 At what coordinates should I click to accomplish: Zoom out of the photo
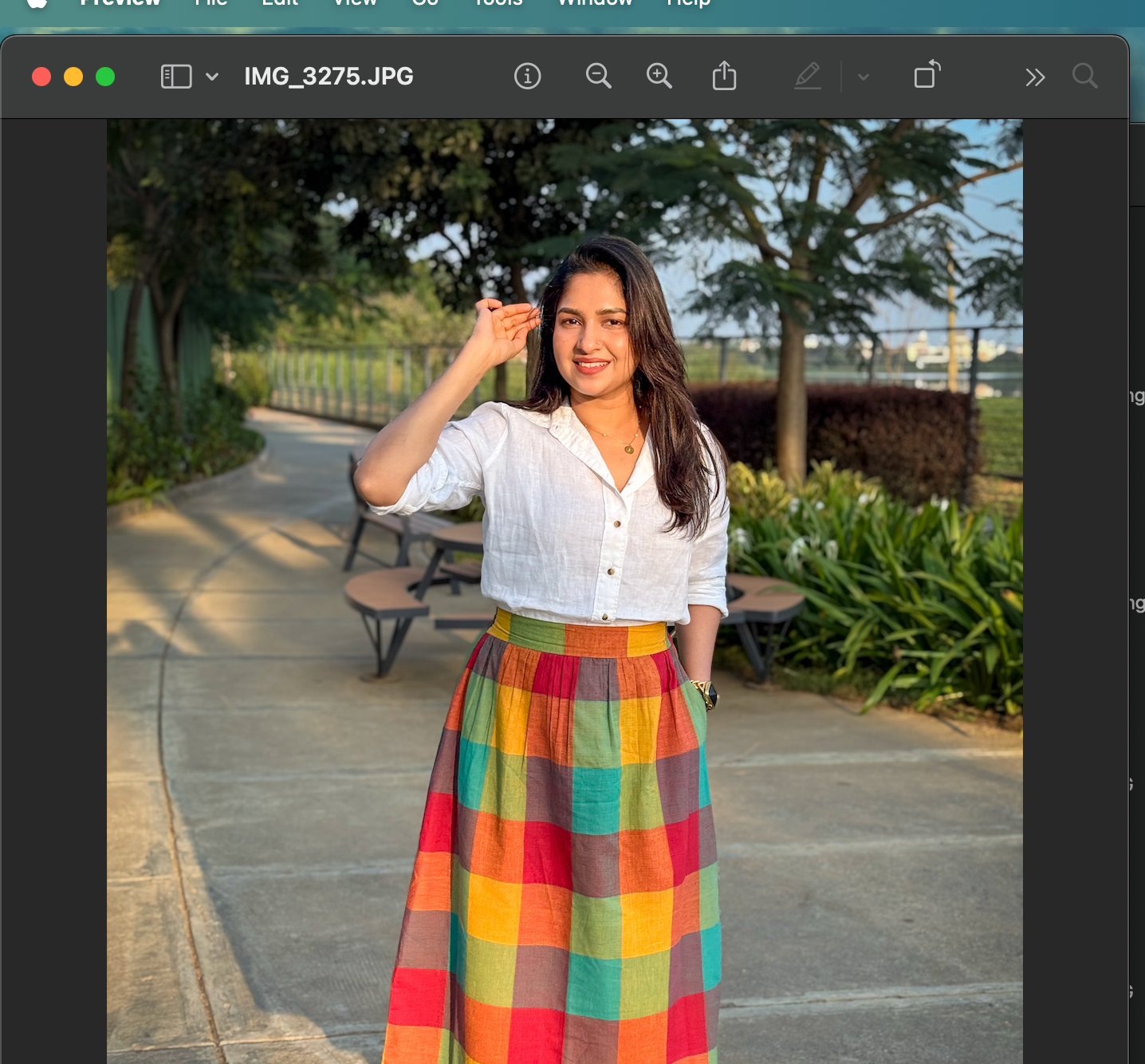coord(598,77)
